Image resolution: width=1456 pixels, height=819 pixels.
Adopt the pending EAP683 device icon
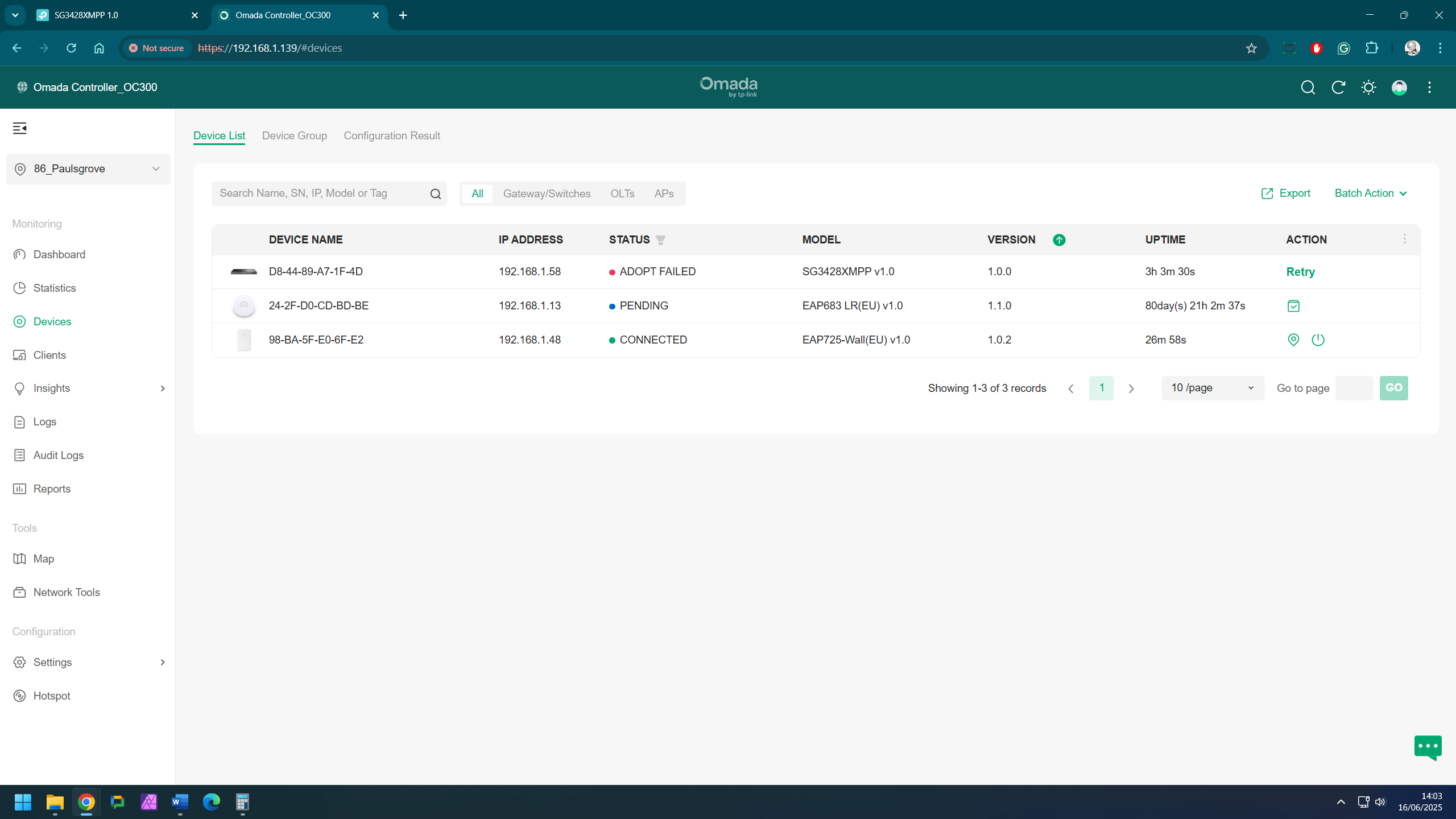1293,306
